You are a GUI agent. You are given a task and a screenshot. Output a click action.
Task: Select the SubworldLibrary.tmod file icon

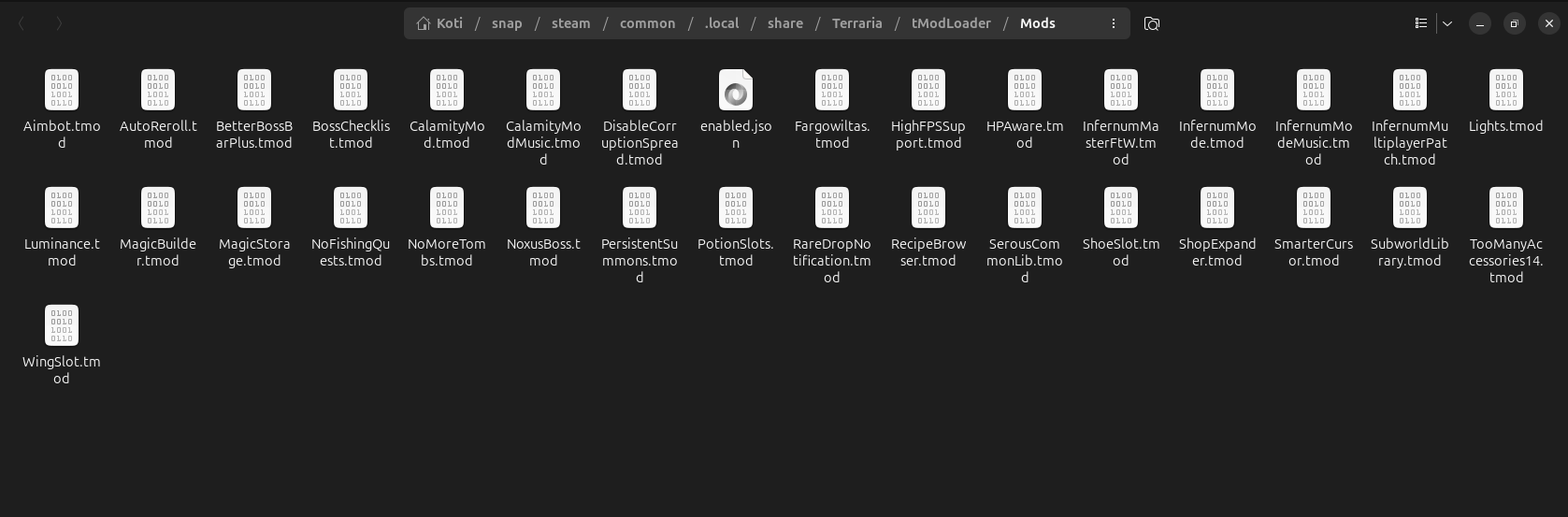click(1410, 208)
